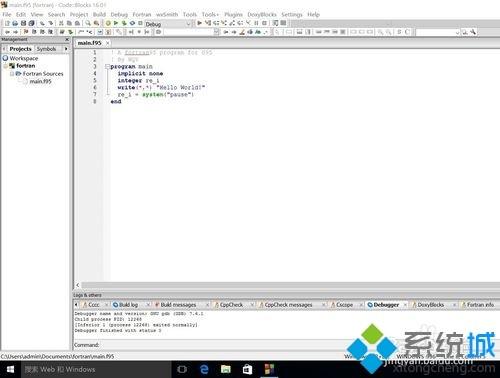This screenshot has height=378, width=500.
Task: Start debugging with the Debug/Continue icon
Action: click(199, 23)
